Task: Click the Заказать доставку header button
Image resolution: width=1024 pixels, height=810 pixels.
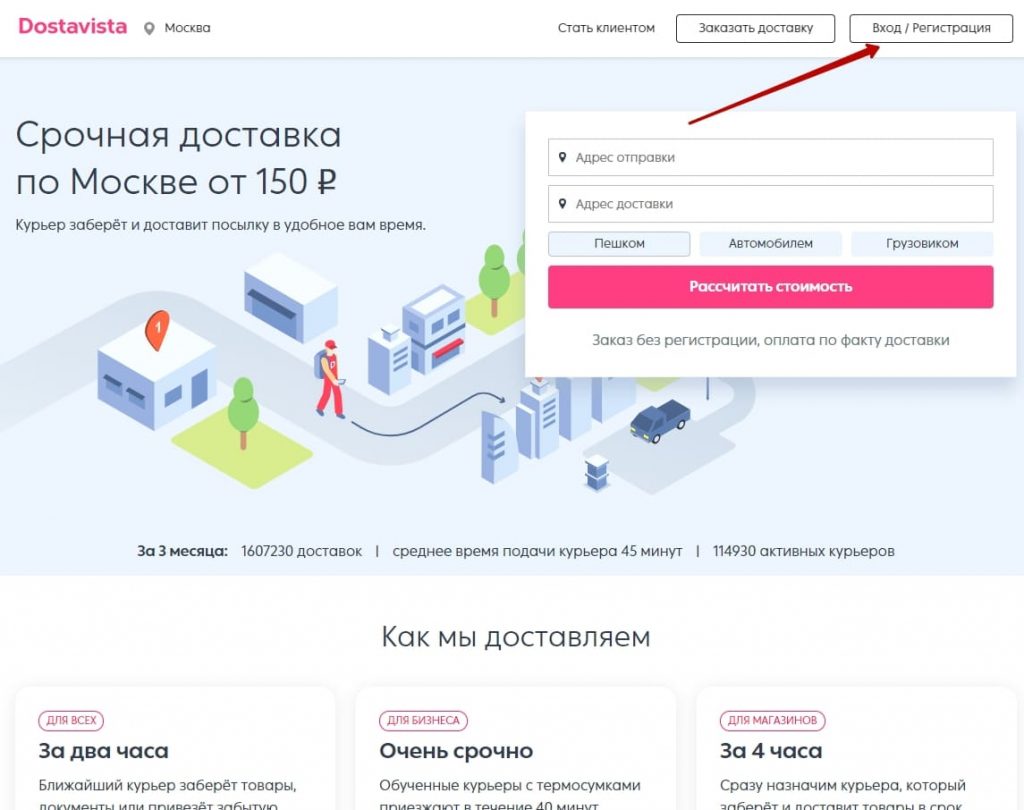Action: [756, 28]
